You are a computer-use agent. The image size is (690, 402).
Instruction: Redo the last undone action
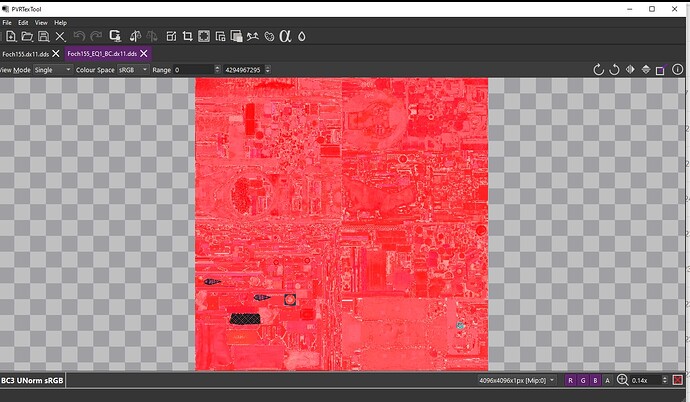click(96, 36)
